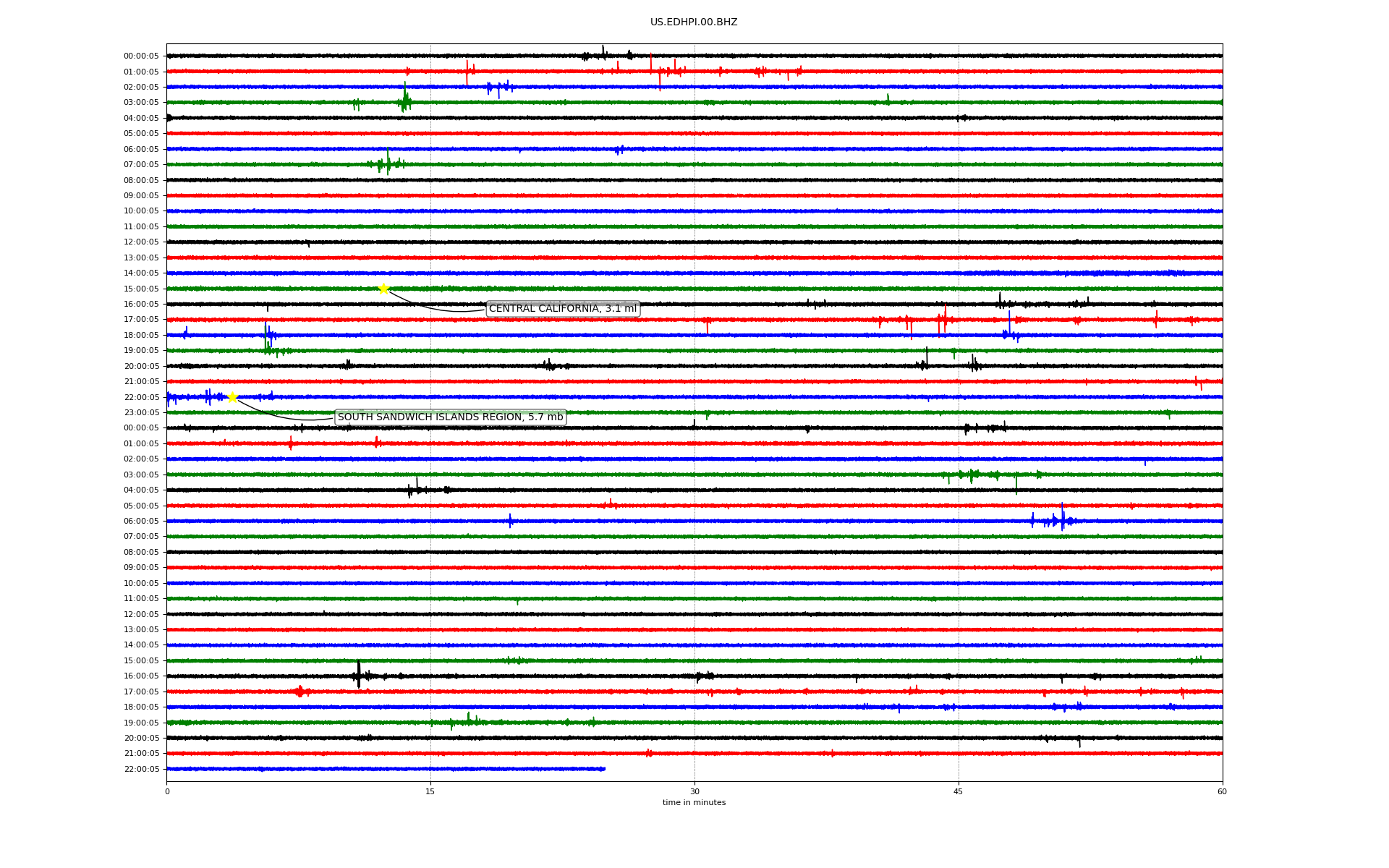1389x868 pixels.
Task: Click the 0 tick label on x-axis
Action: tap(167, 791)
